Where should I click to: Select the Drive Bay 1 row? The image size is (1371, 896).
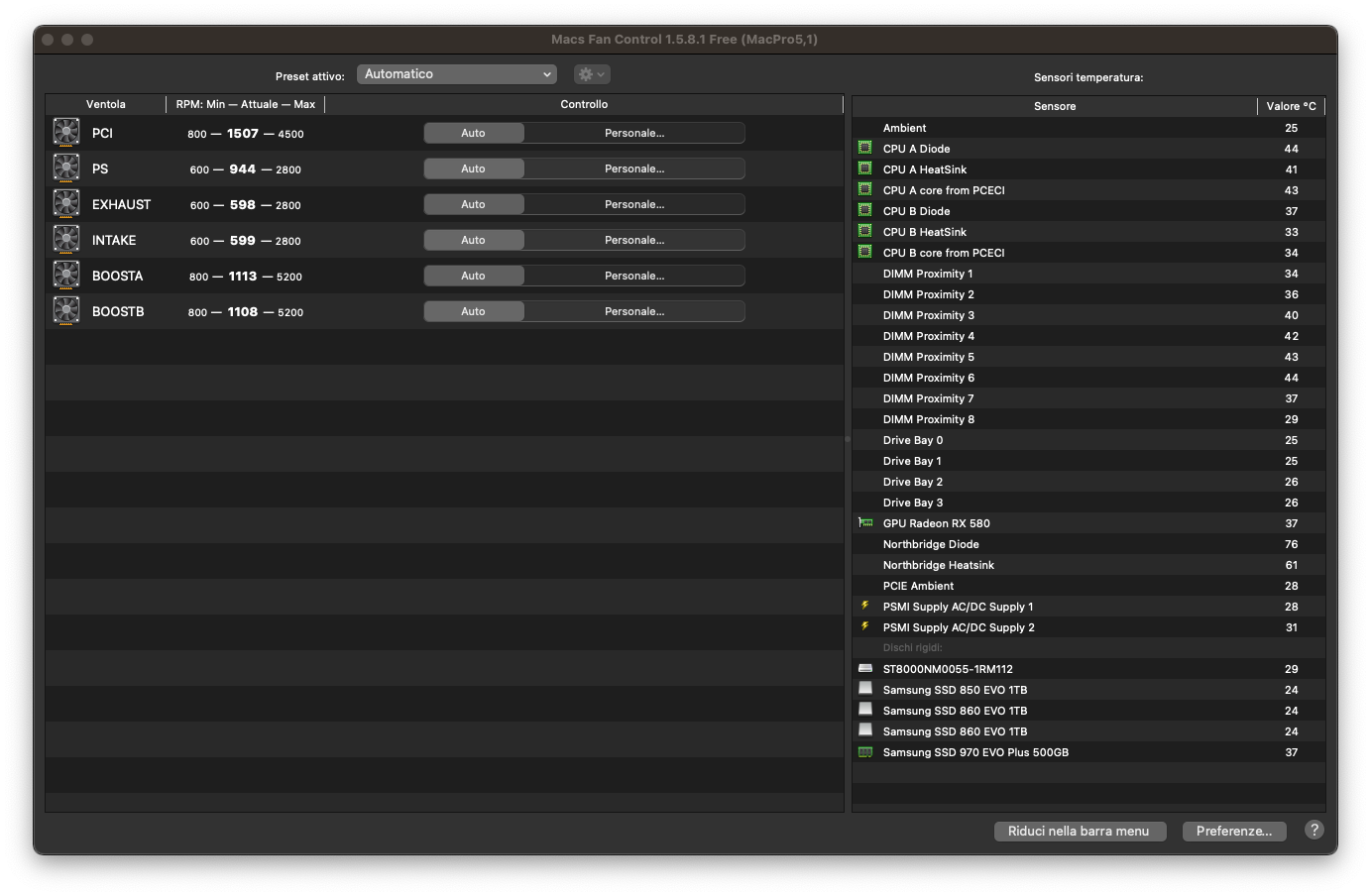[1088, 461]
